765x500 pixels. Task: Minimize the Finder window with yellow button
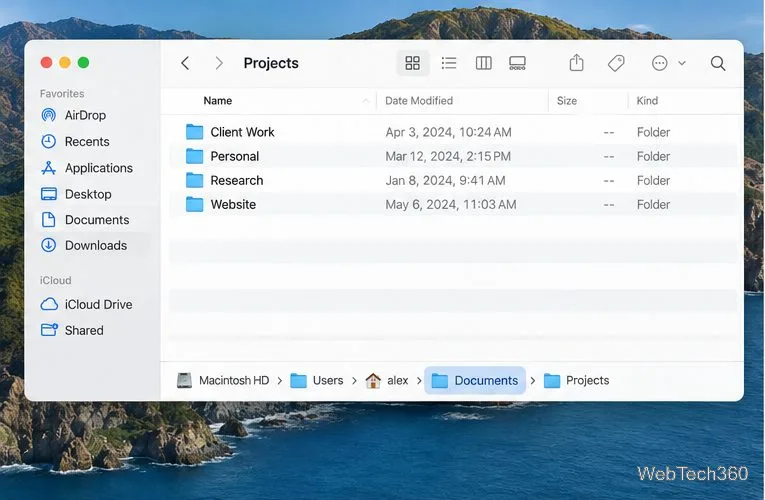65,62
